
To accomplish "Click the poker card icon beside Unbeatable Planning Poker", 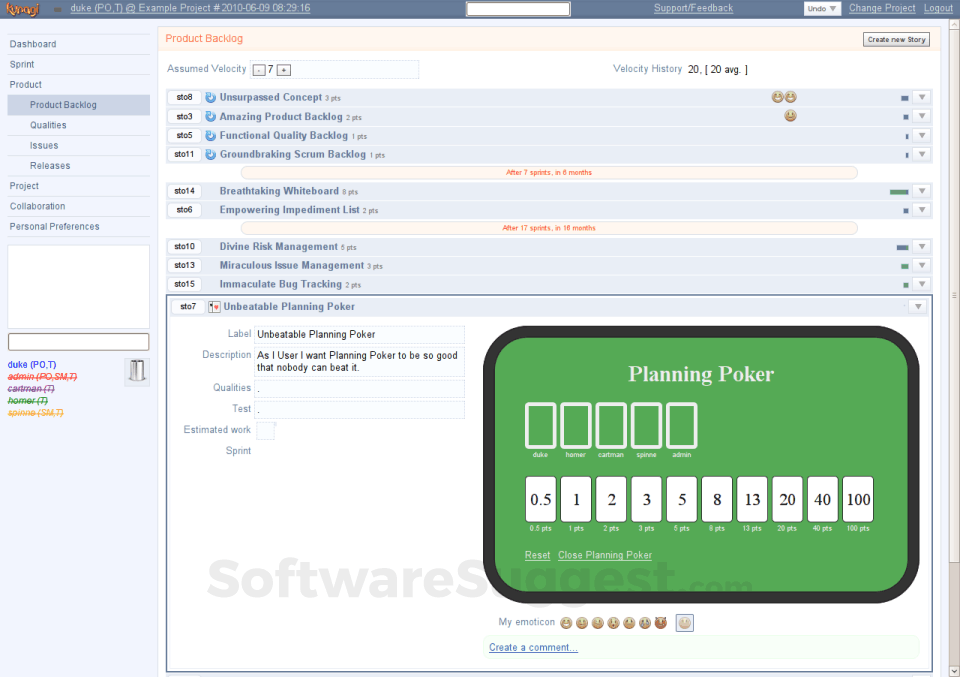I will pos(214,307).
